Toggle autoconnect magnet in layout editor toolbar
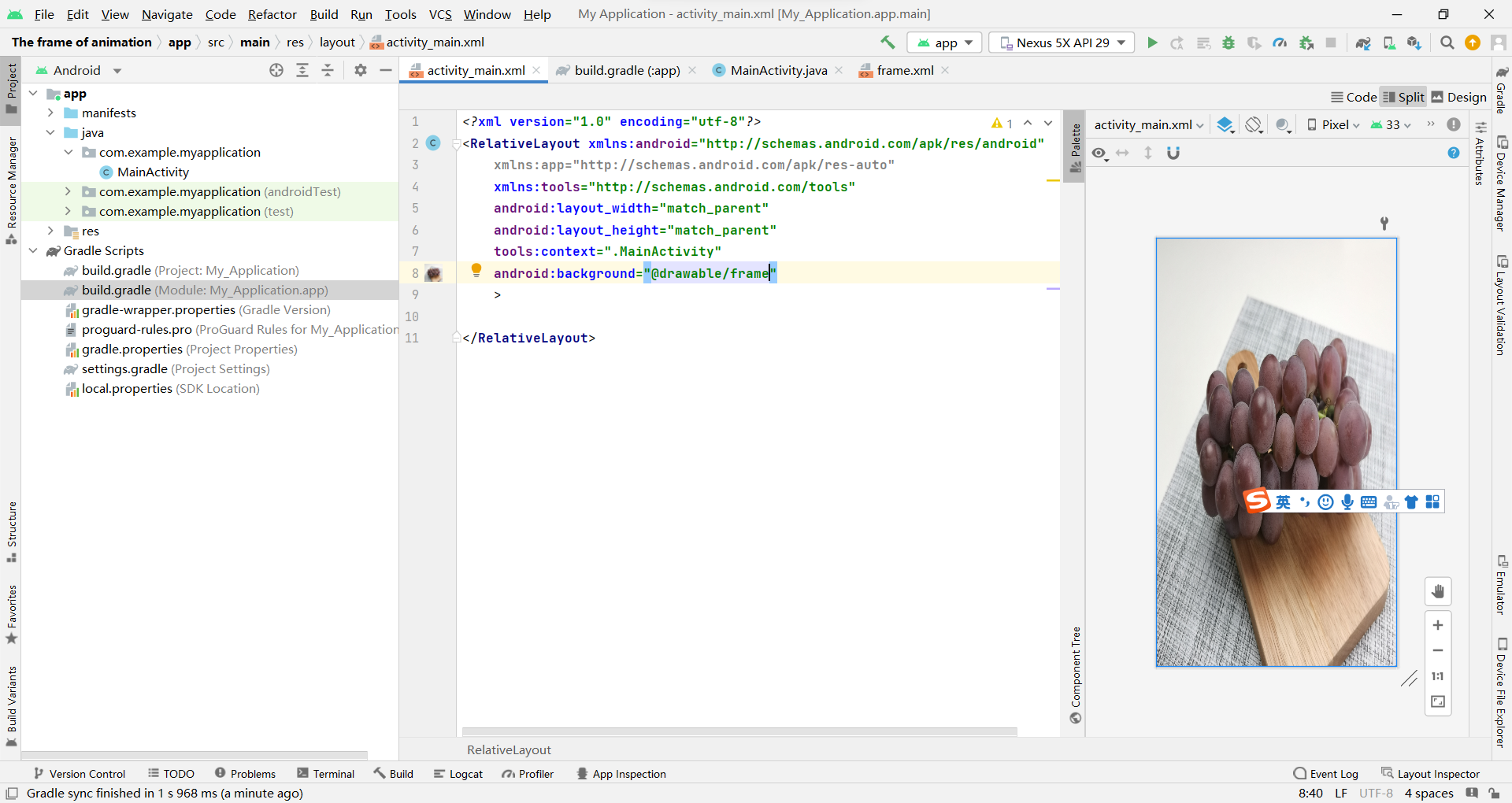The height and width of the screenshot is (803, 1512). pyautogui.click(x=1173, y=153)
